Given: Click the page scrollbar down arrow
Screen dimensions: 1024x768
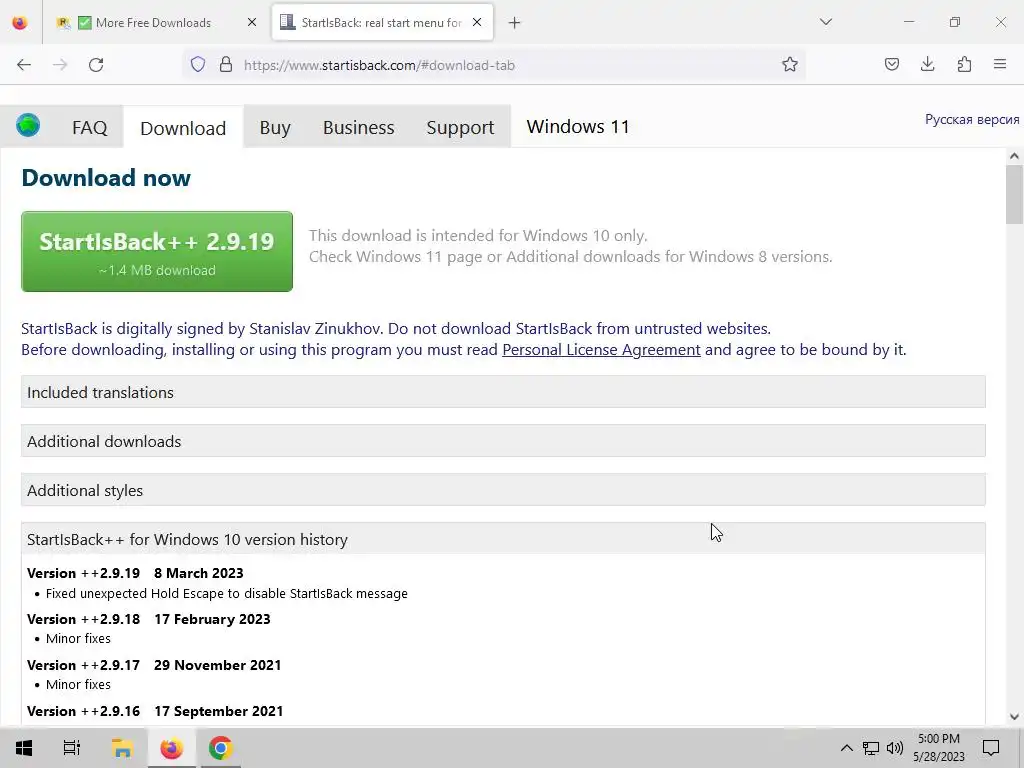Looking at the screenshot, I should [x=1014, y=716].
